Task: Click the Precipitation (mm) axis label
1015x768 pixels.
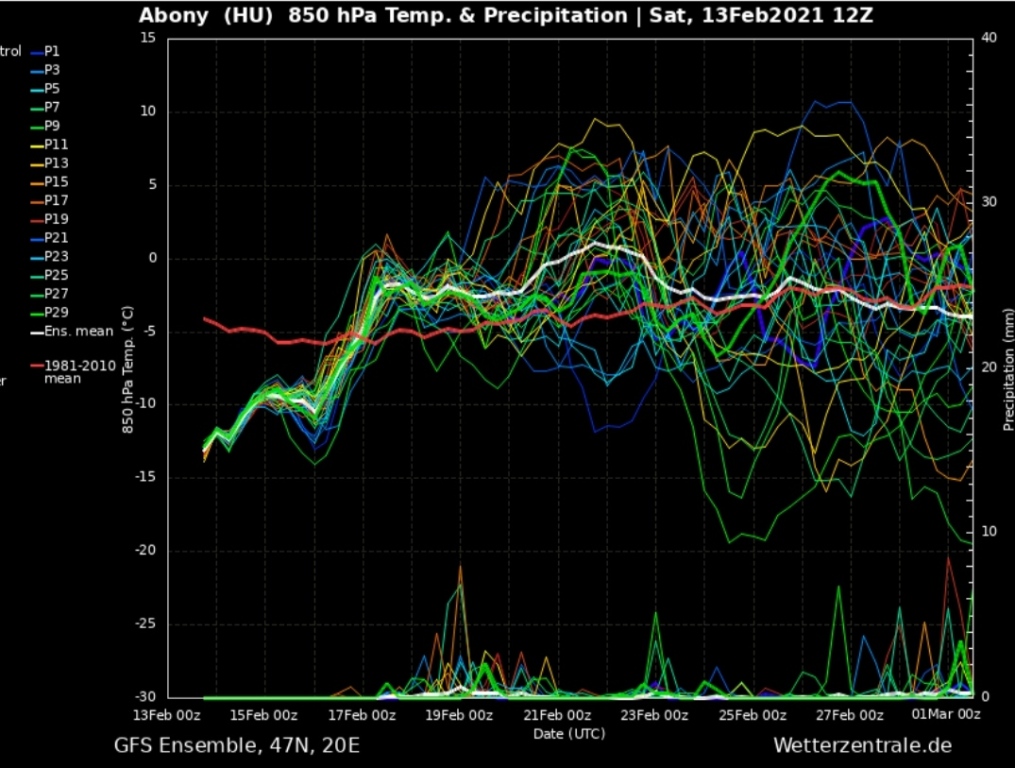Action: pyautogui.click(x=1008, y=368)
